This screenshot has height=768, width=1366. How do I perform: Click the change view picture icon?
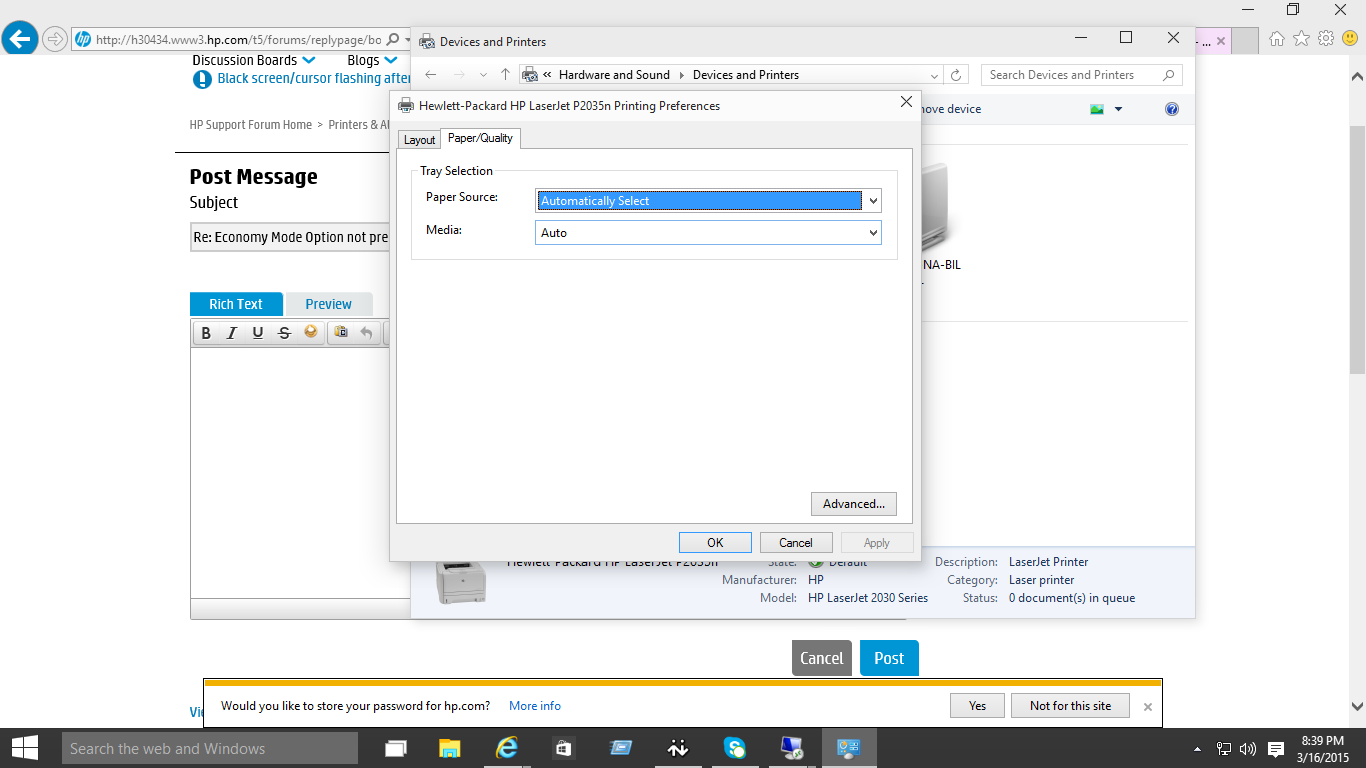(x=1097, y=109)
